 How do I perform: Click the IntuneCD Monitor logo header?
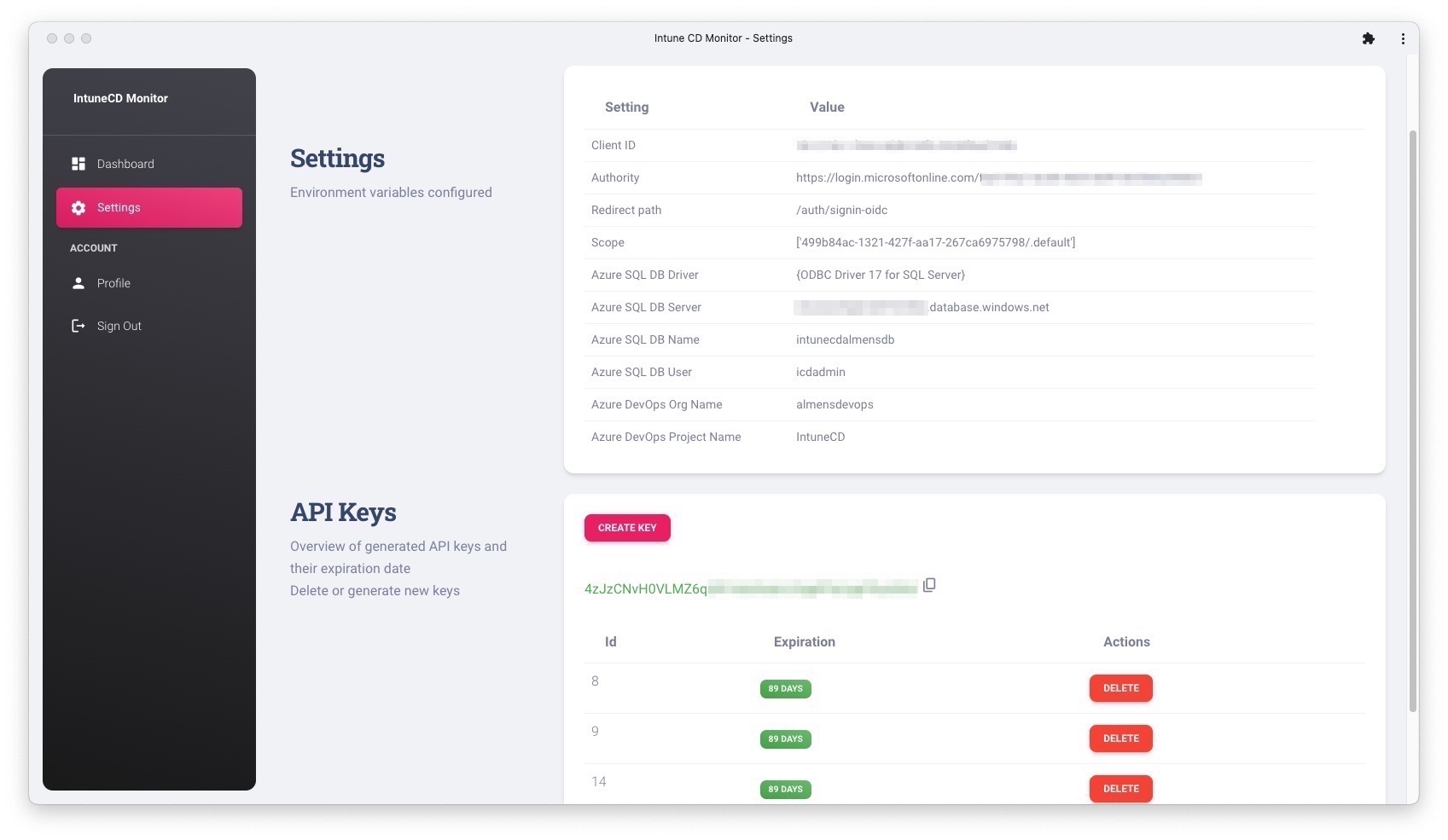click(121, 98)
